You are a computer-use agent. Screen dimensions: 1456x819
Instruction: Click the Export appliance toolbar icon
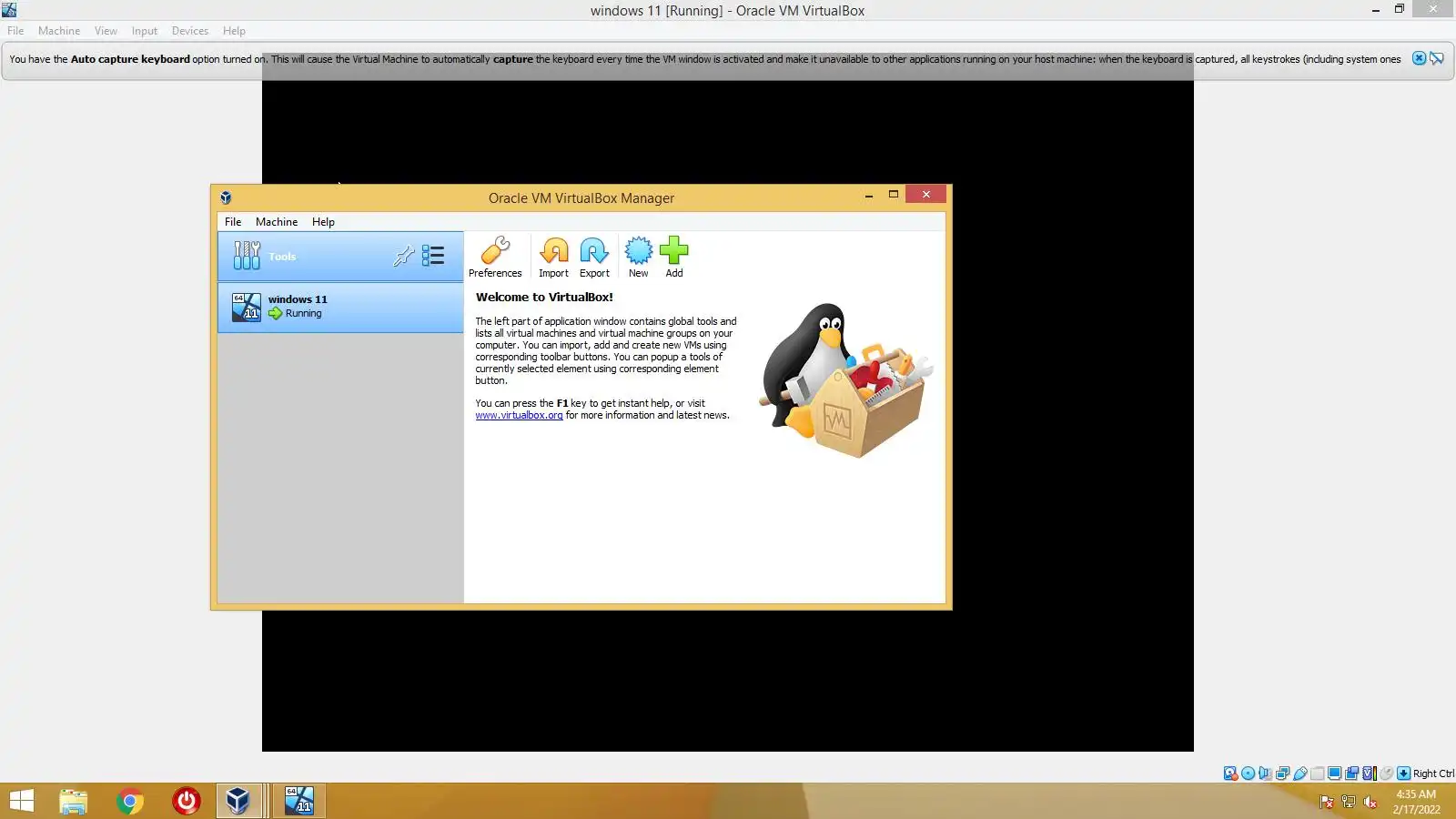[x=594, y=257]
